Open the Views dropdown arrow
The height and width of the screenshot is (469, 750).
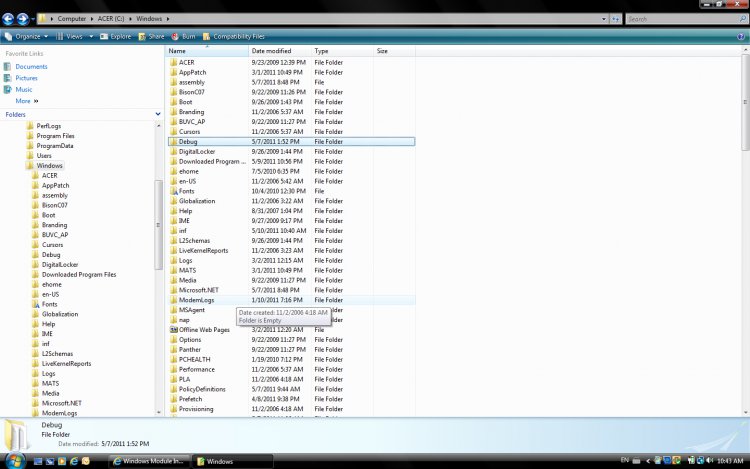[91, 36]
